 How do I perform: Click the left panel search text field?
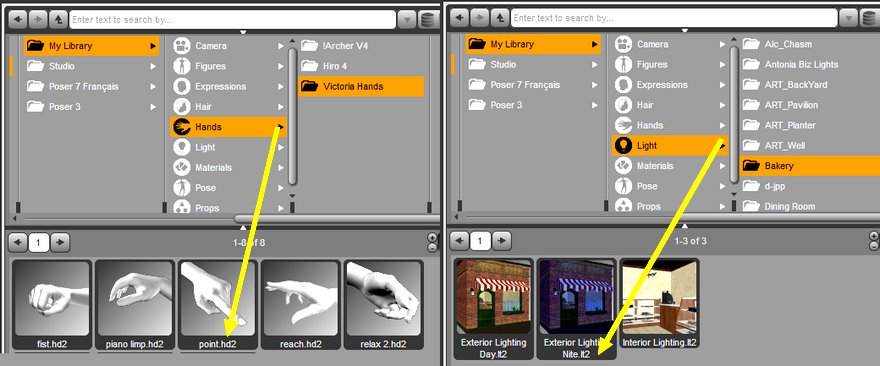coord(233,20)
